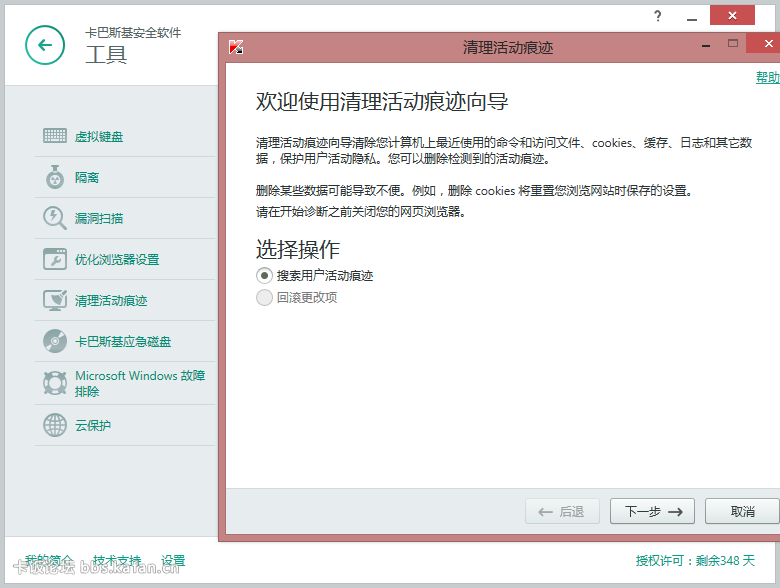Image resolution: width=780 pixels, height=588 pixels.
Task: Maximize the 清理活动痕迹 wizard window
Action: 733,43
